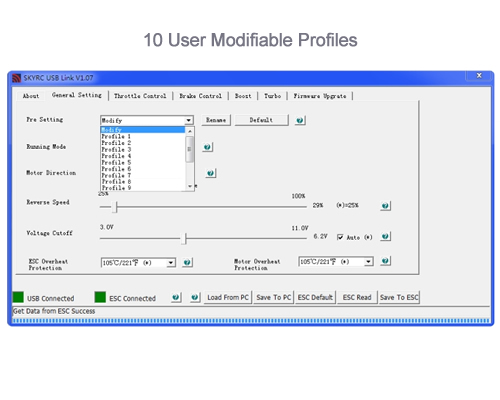Open the Pre Setting combo box
The height and width of the screenshot is (400, 500).
[147, 120]
